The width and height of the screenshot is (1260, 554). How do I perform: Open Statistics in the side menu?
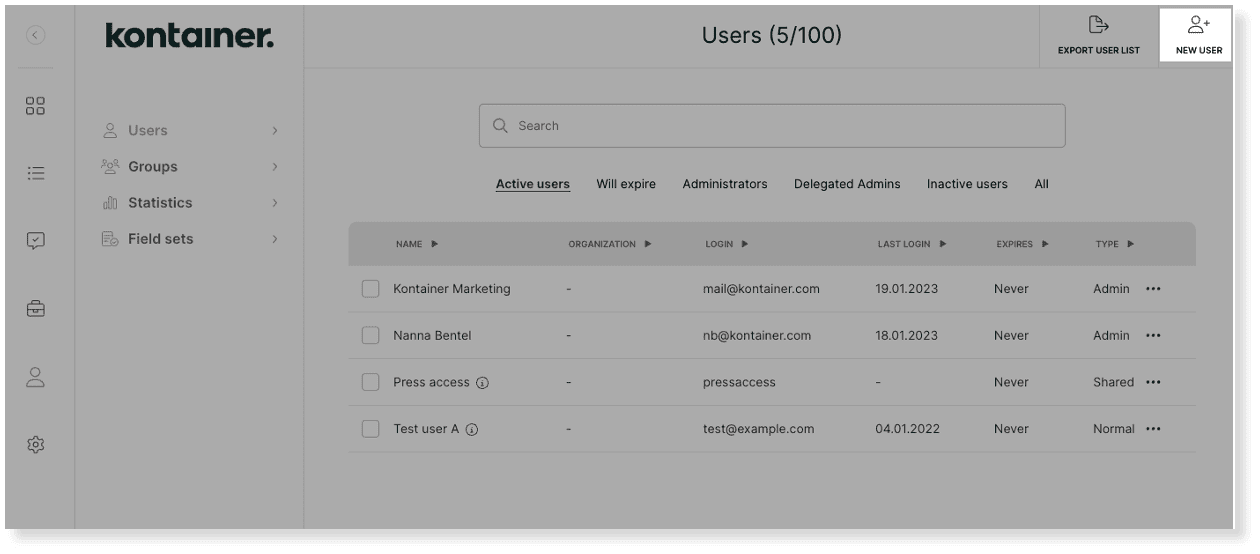point(160,203)
